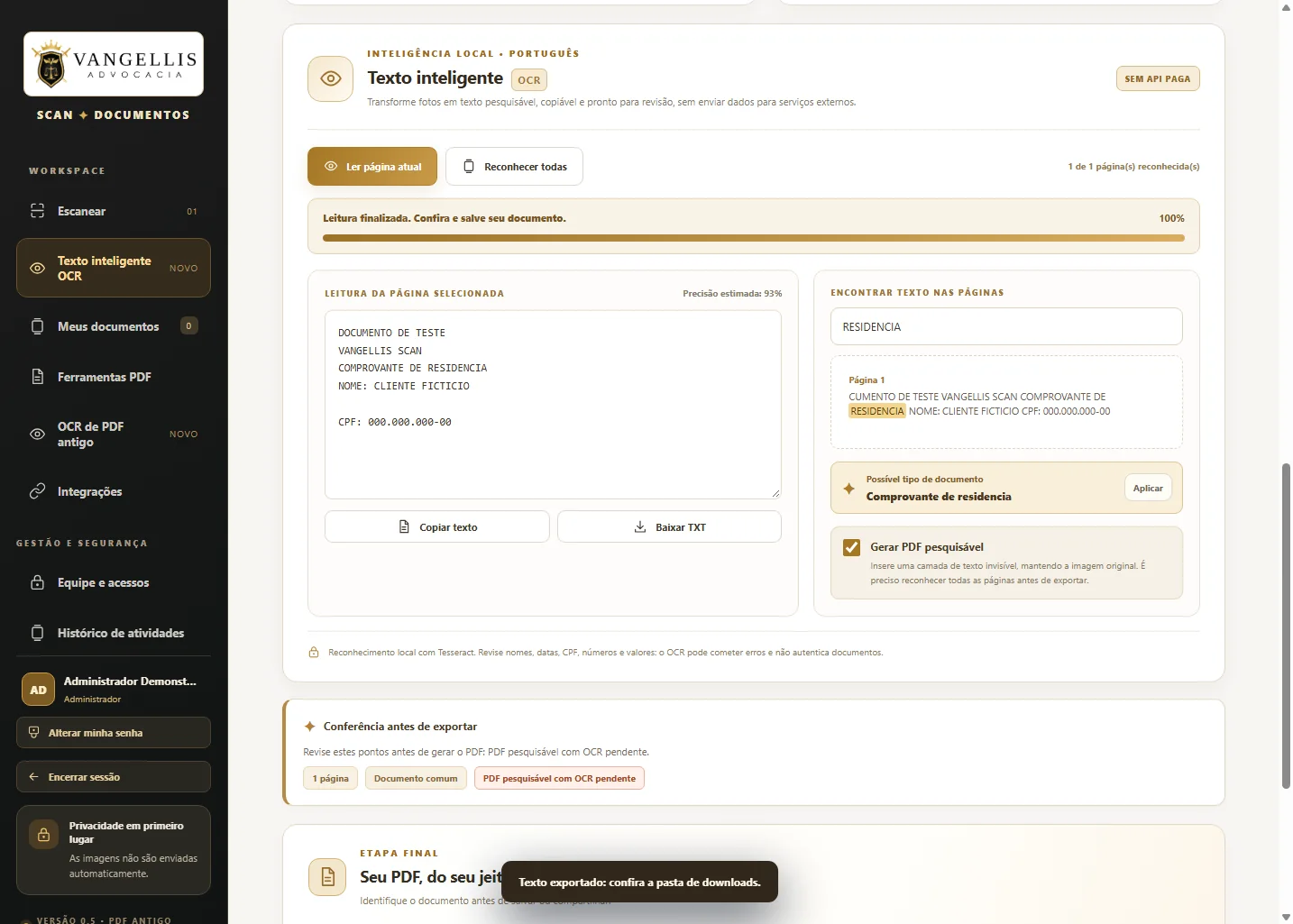Click the lock icon for Equipe e acessos
This screenshot has height=924, width=1293.
click(x=37, y=582)
